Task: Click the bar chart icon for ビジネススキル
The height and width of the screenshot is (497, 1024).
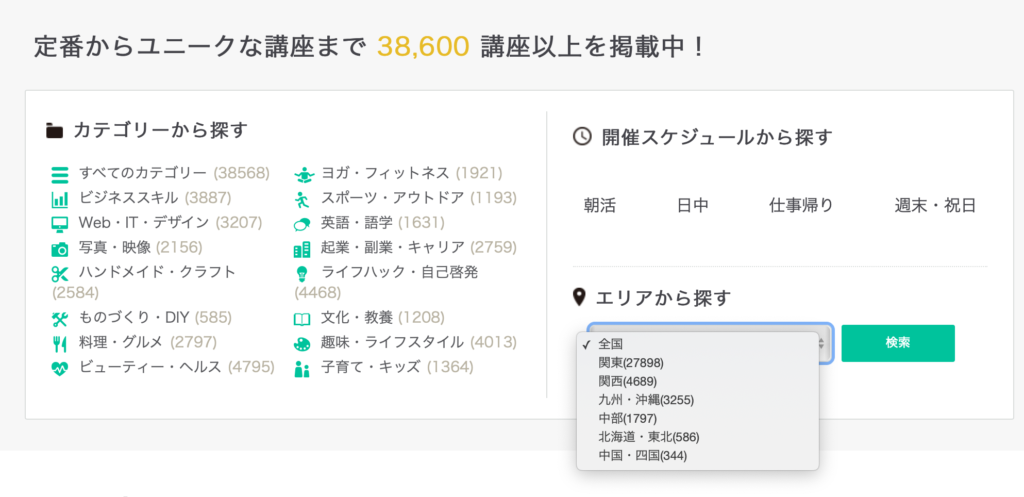Action: point(59,199)
